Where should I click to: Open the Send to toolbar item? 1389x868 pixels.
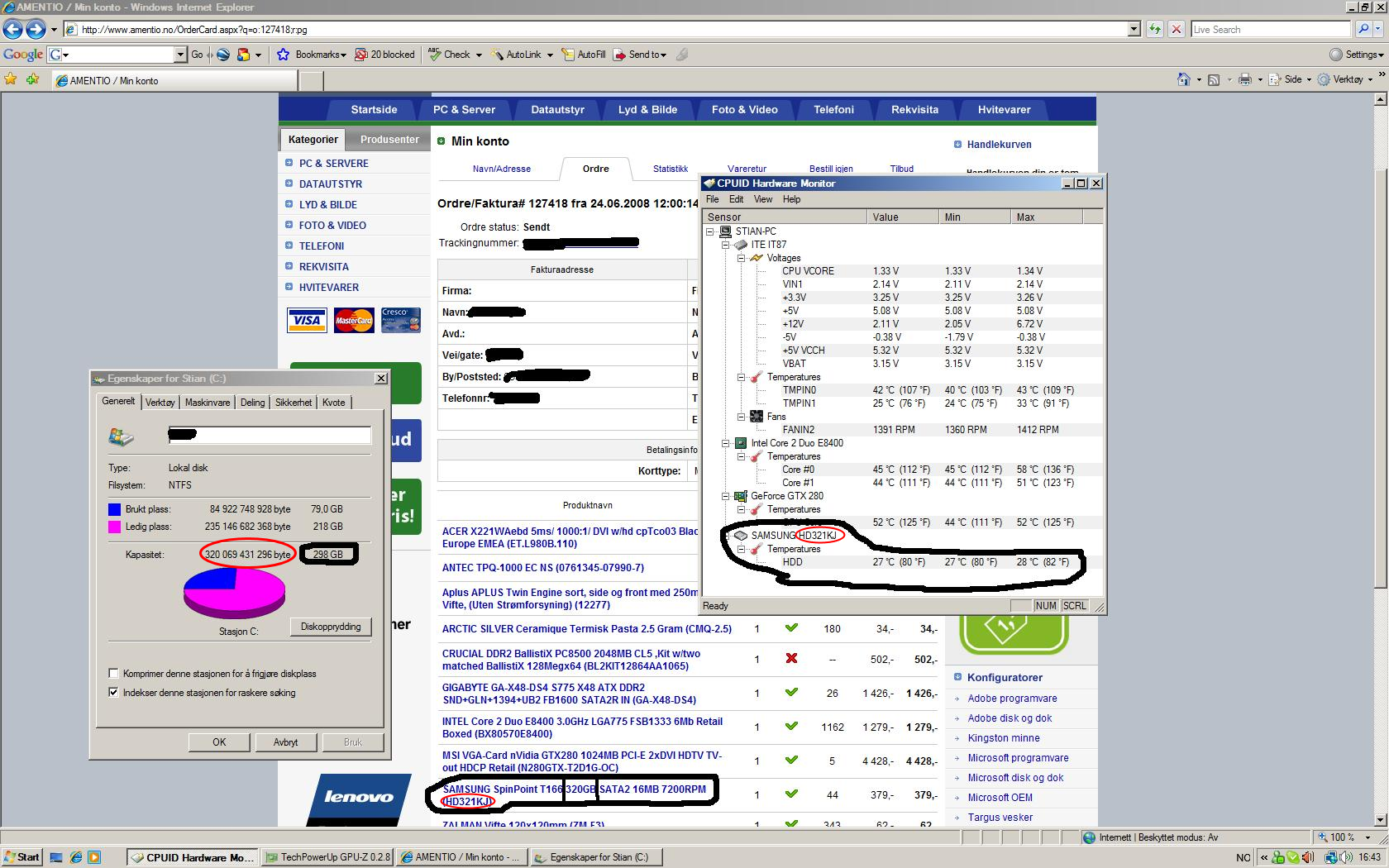click(639, 55)
